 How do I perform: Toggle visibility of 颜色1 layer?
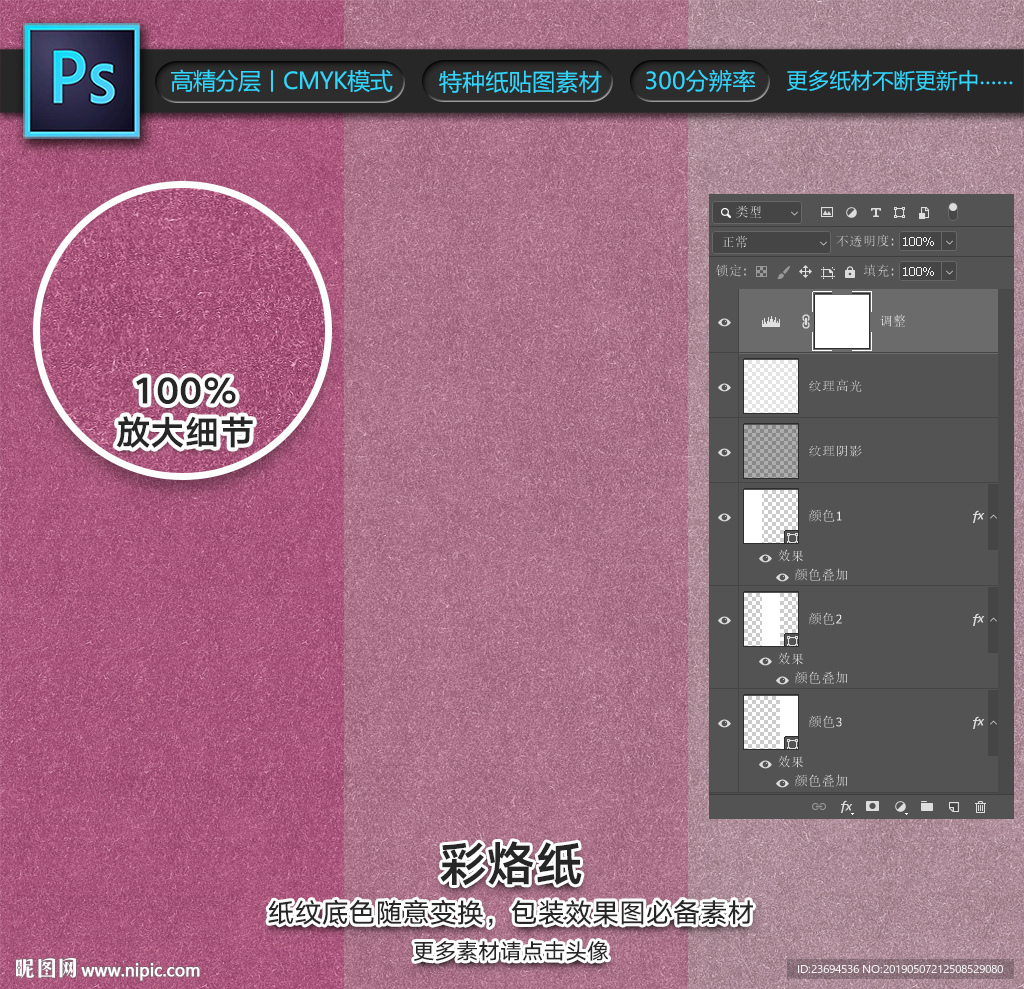point(724,517)
